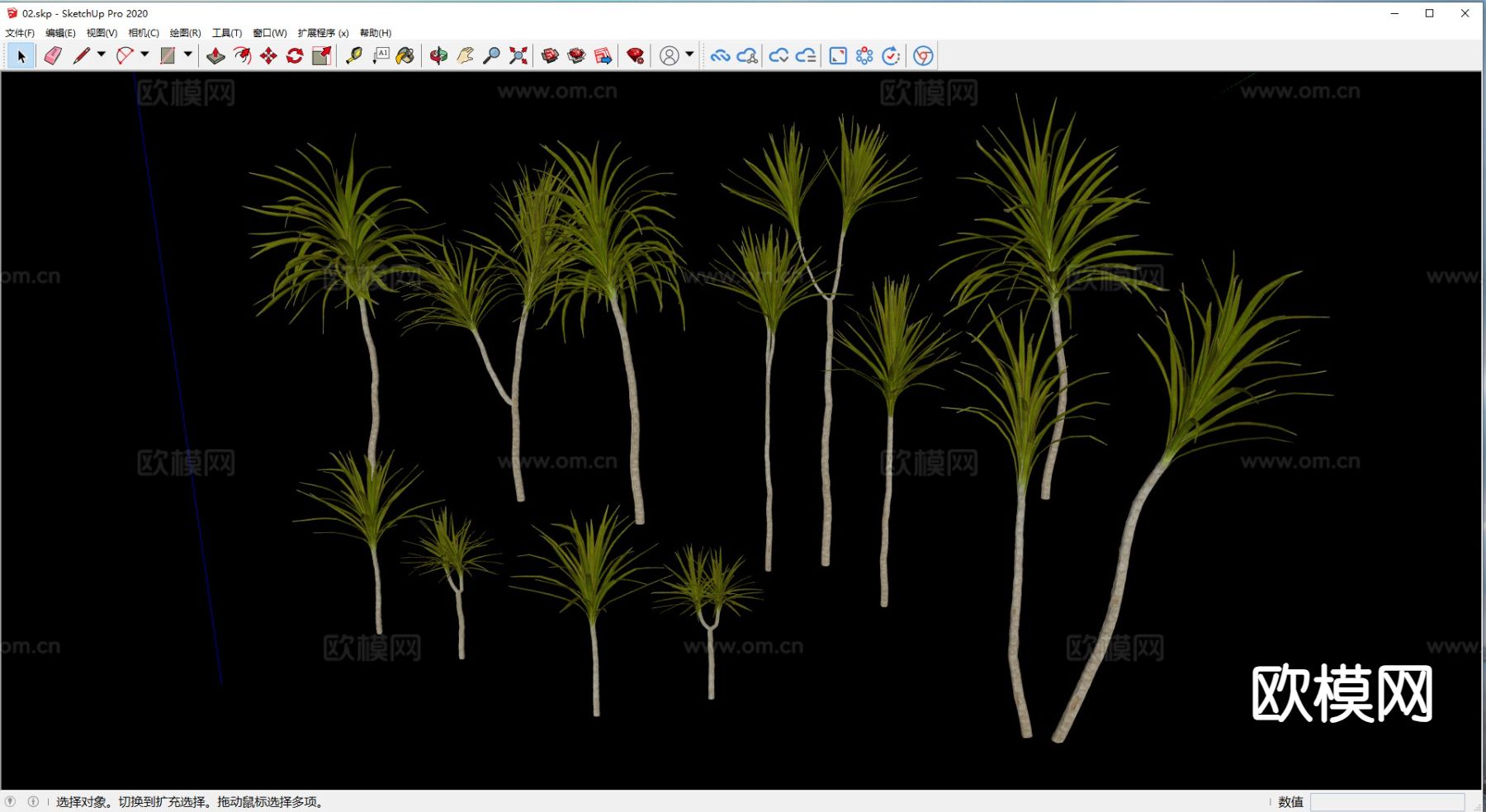Activate the Select arrow tool
The width and height of the screenshot is (1486, 812).
tap(21, 55)
